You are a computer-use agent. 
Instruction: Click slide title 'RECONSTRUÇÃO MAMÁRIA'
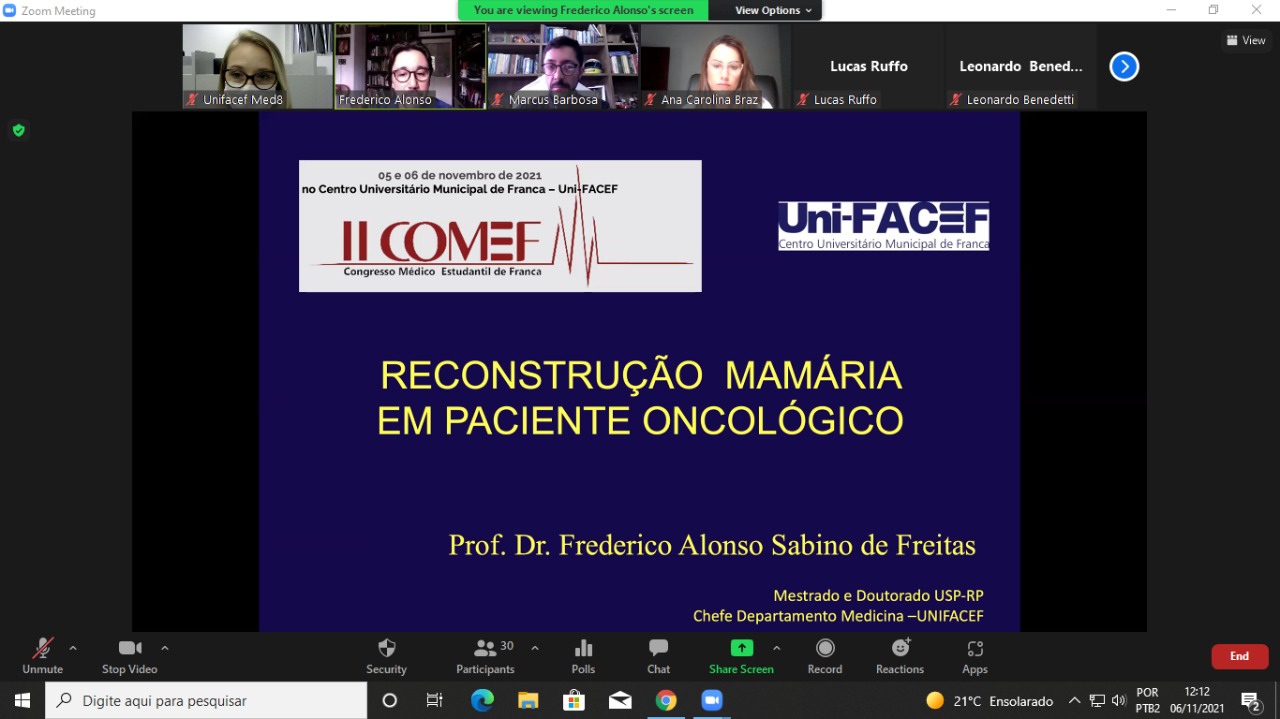(641, 375)
